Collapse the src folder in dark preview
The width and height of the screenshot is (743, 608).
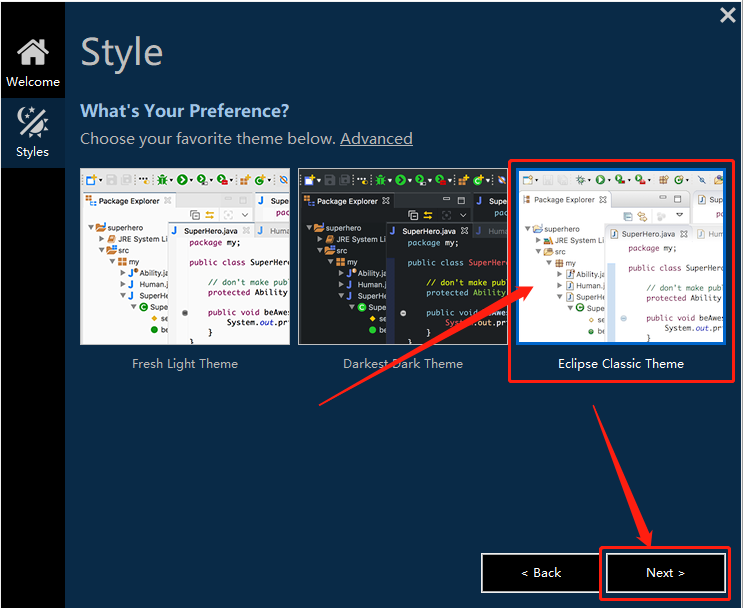tap(319, 250)
